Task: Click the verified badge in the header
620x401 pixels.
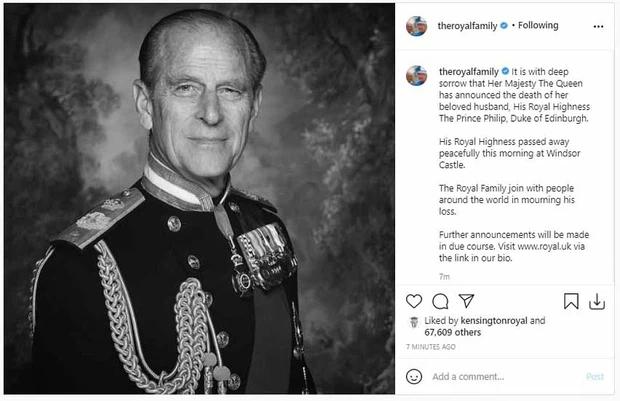Action: [x=505, y=25]
